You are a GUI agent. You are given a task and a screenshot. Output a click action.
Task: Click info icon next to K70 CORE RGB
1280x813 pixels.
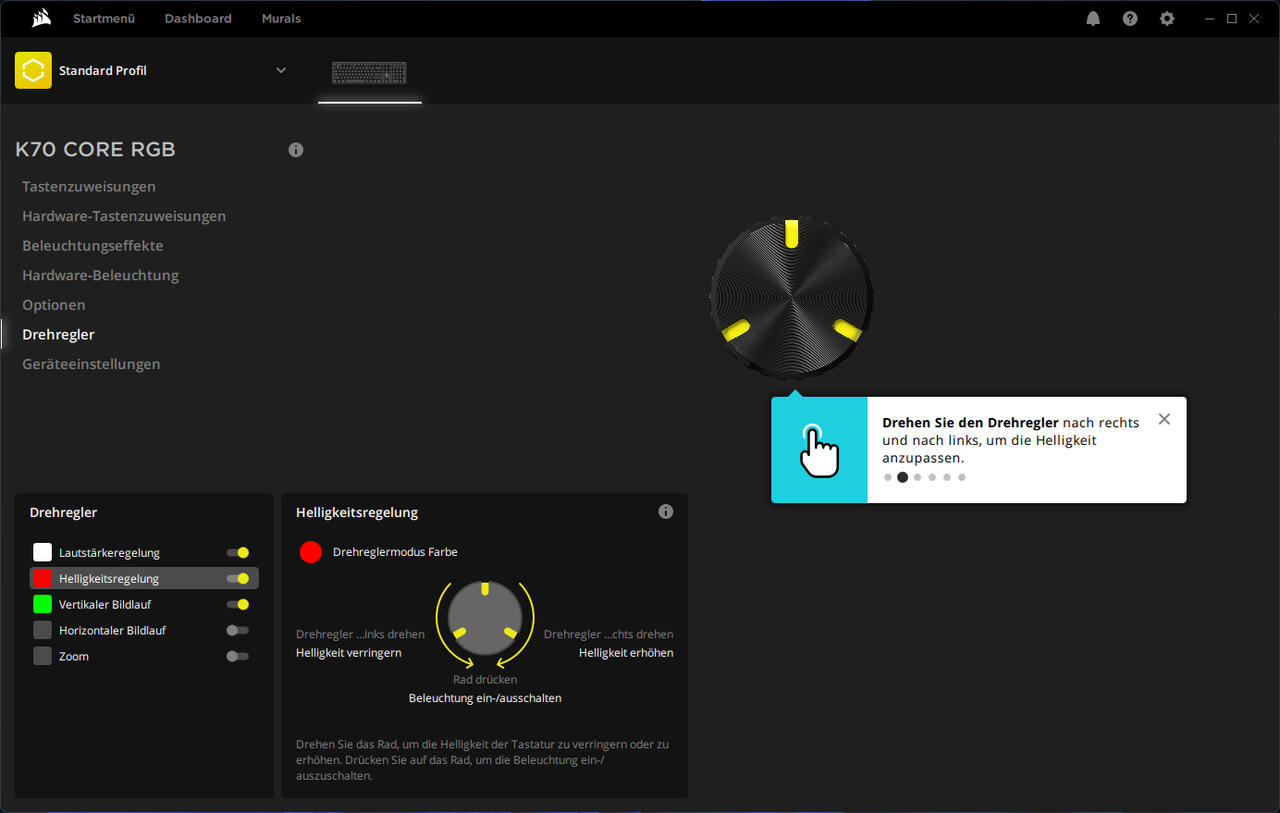click(x=296, y=150)
